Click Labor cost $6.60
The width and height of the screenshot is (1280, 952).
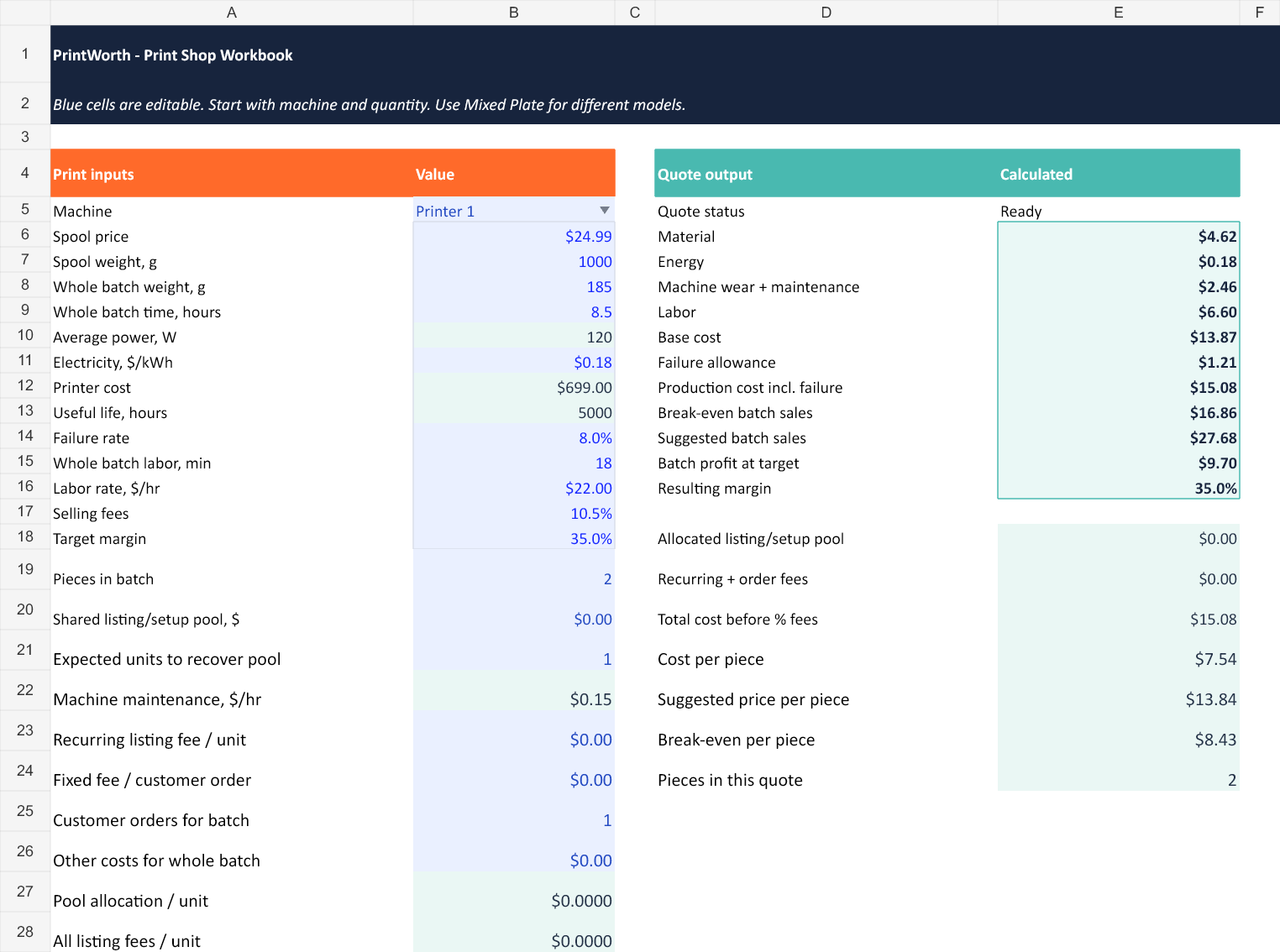pyautogui.click(x=1119, y=311)
